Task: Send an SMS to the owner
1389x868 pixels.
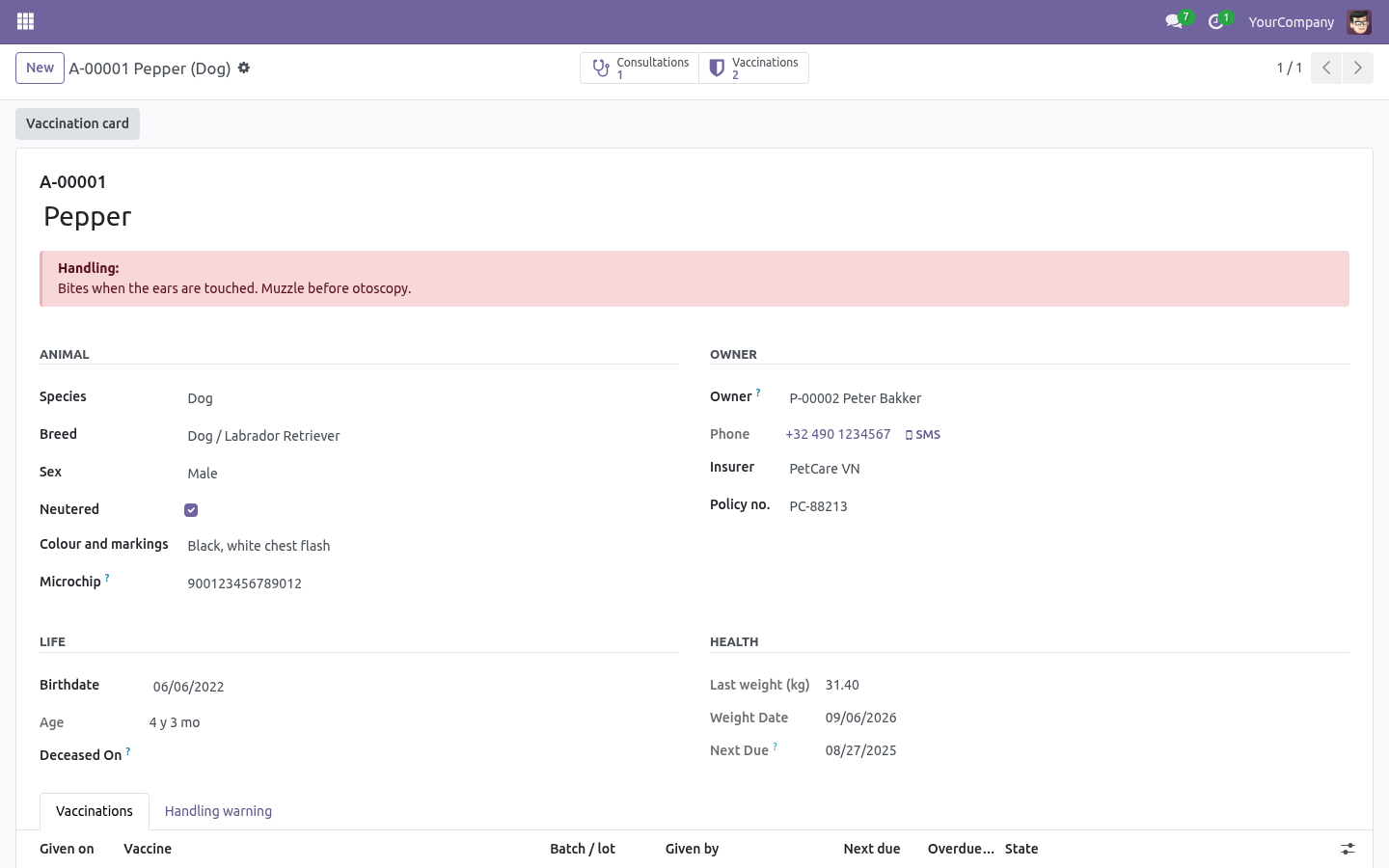Action: pyautogui.click(x=923, y=435)
